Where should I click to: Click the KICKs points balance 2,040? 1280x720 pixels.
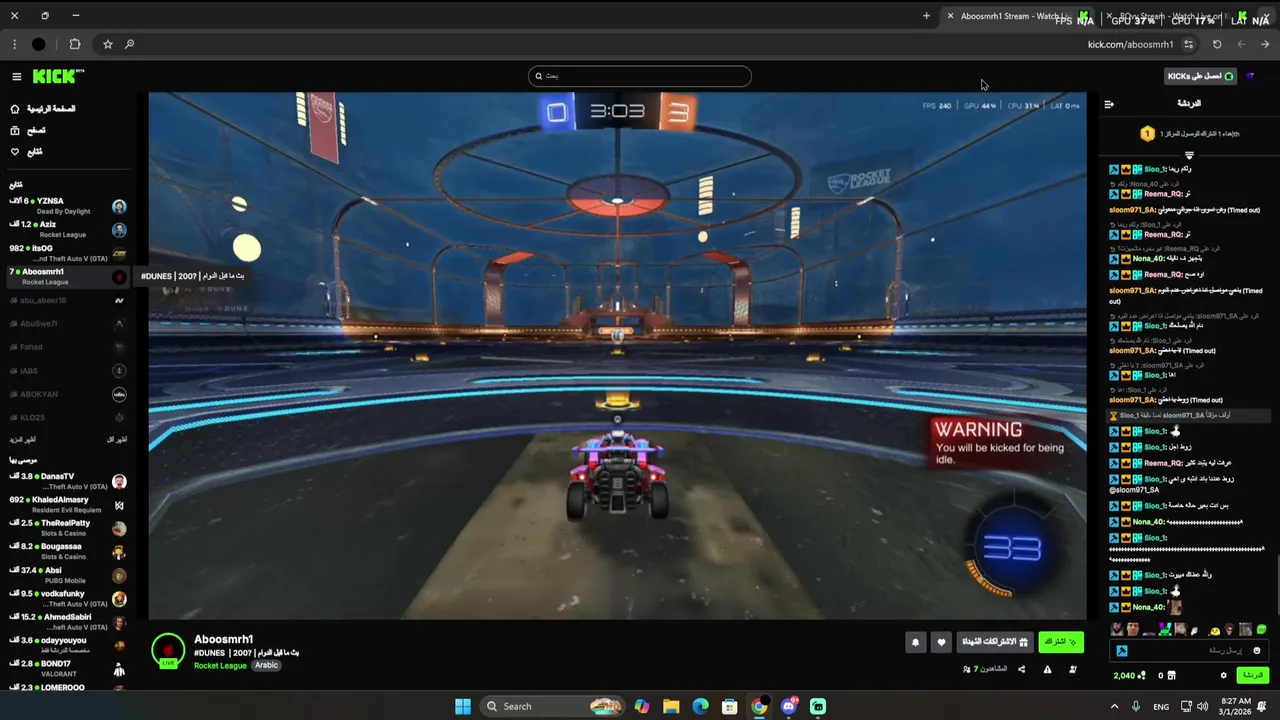(x=1130, y=676)
